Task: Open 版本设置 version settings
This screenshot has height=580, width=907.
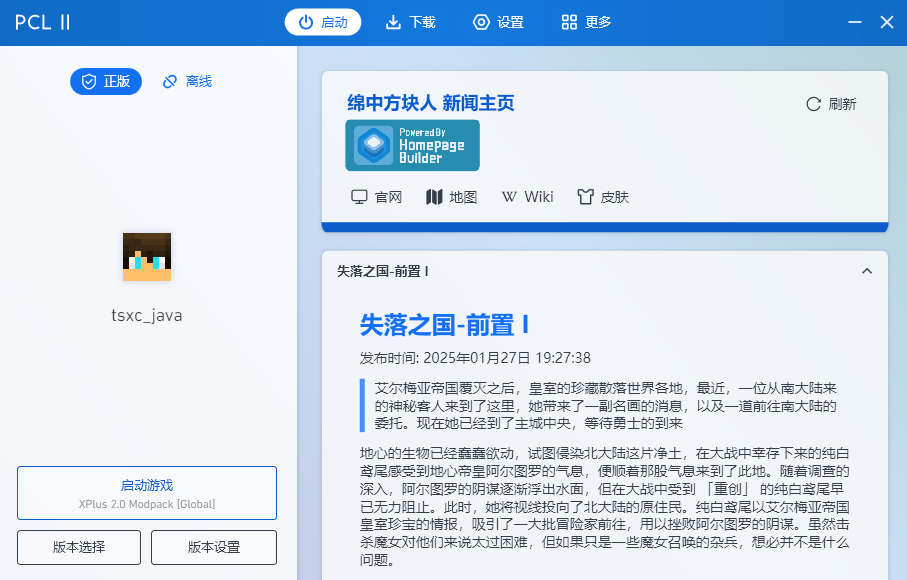Action: pyautogui.click(x=214, y=547)
